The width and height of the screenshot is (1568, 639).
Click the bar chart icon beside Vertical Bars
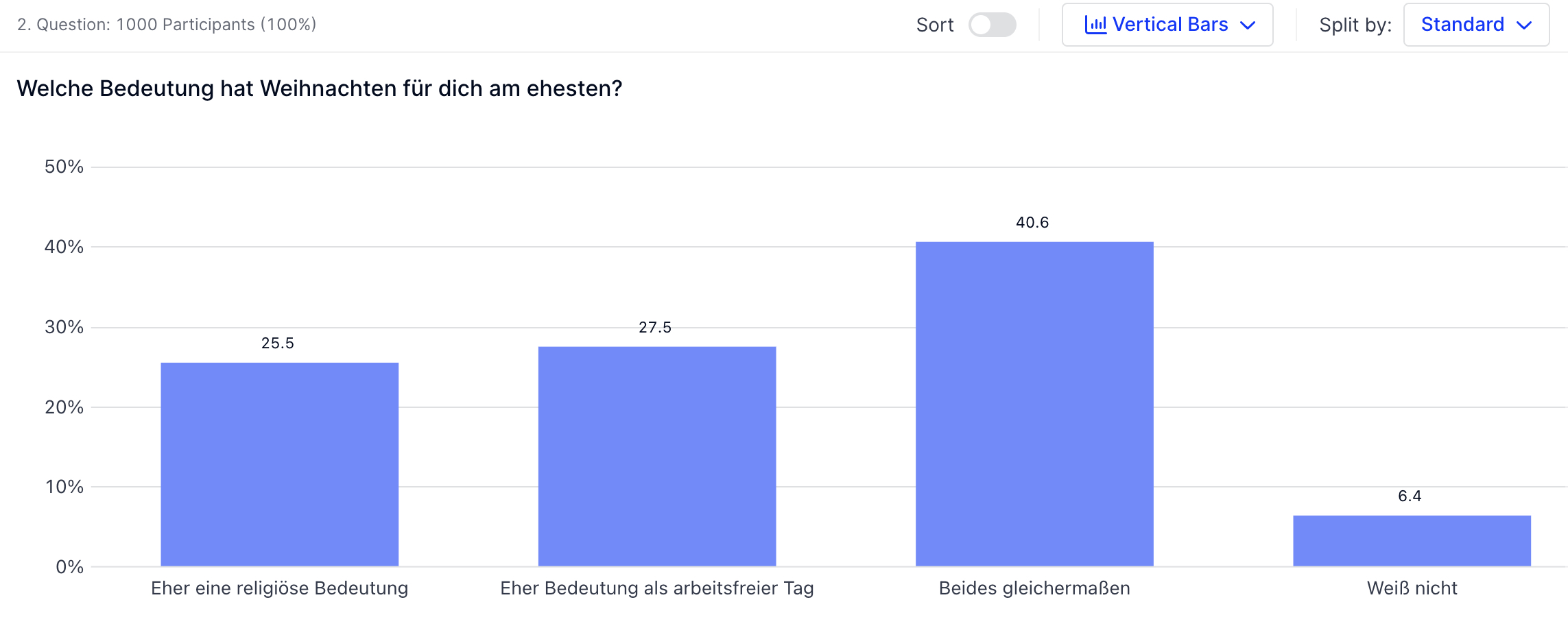(x=1095, y=25)
